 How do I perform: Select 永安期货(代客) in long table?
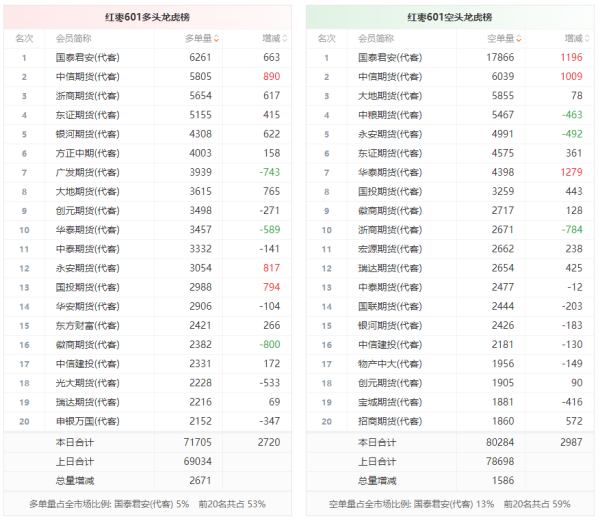coord(88,268)
